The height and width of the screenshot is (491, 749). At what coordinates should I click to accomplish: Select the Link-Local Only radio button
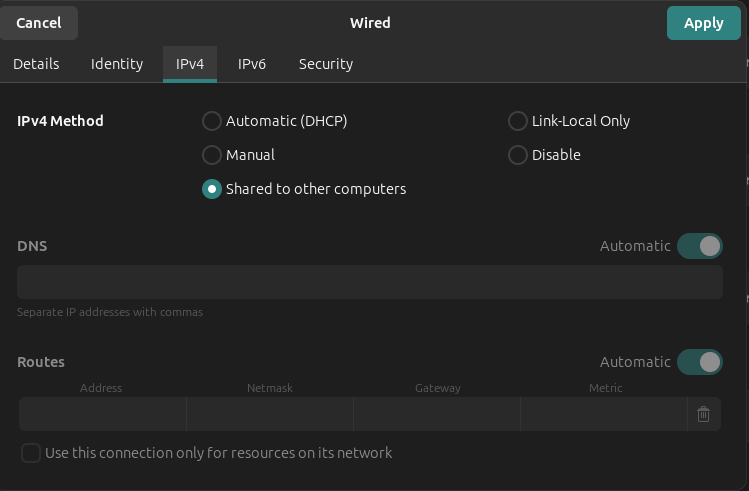518,121
